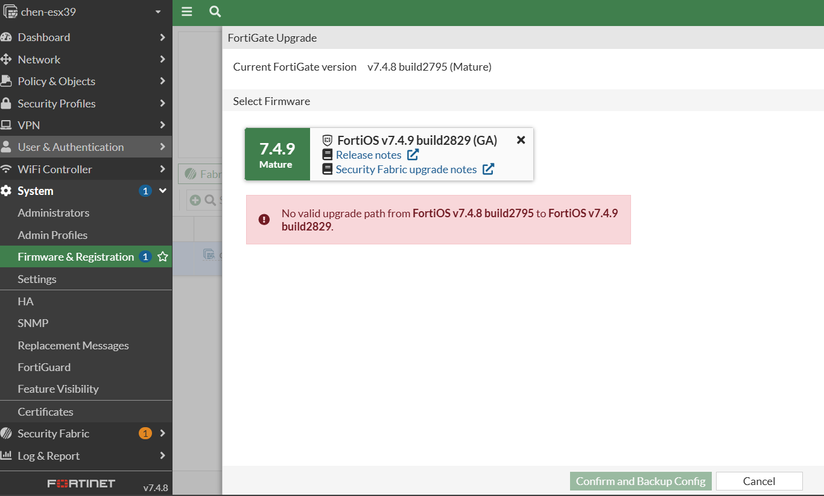The image size is (824, 496).
Task: Expand Policy & Objects chevron
Action: coord(162,81)
